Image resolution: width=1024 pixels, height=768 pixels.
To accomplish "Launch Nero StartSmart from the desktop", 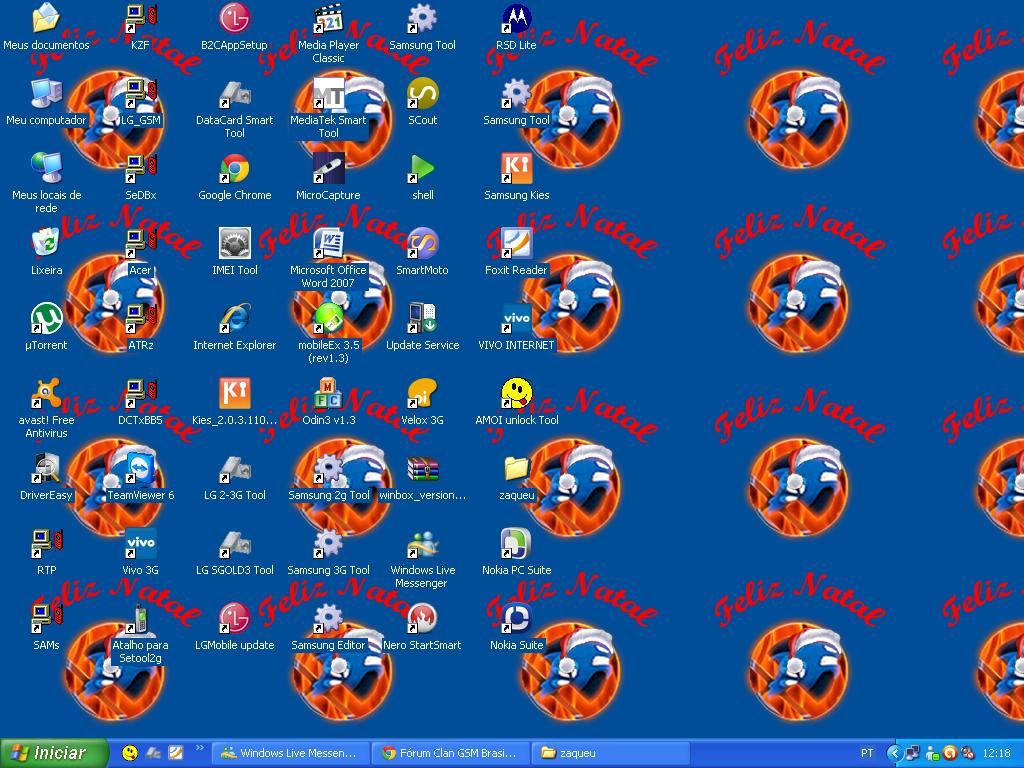I will point(423,620).
